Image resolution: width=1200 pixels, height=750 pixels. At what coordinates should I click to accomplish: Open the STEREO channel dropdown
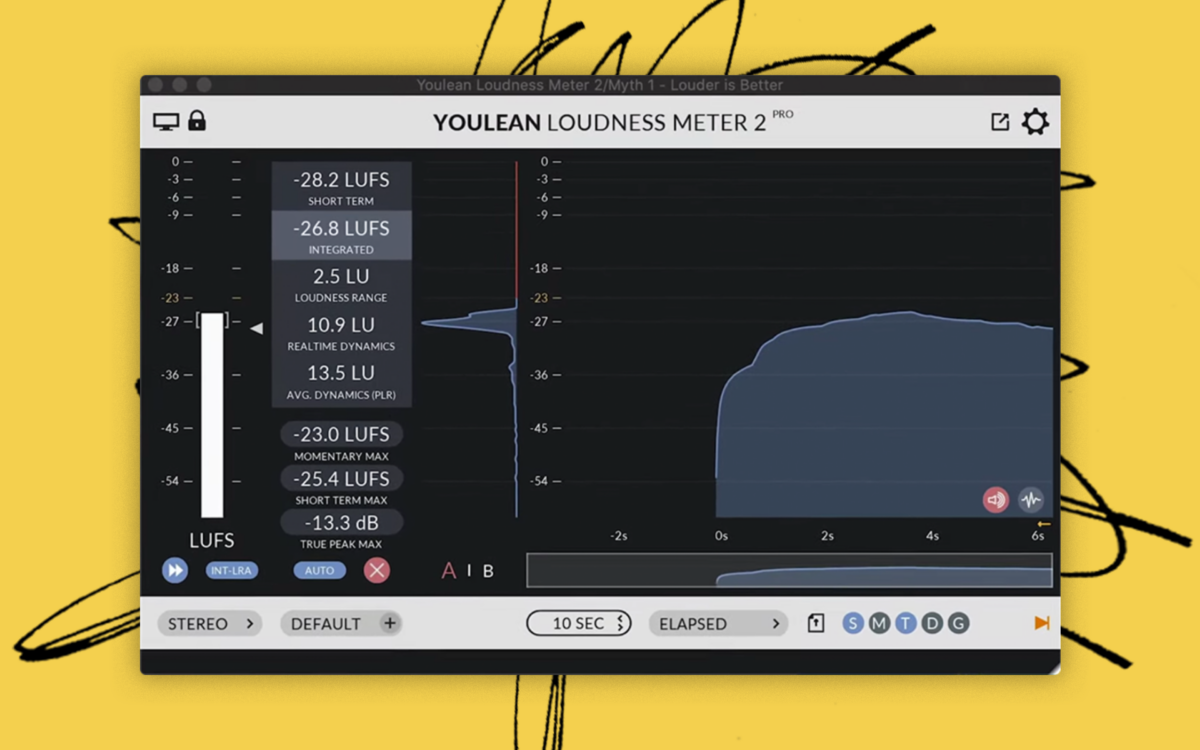pyautogui.click(x=210, y=624)
